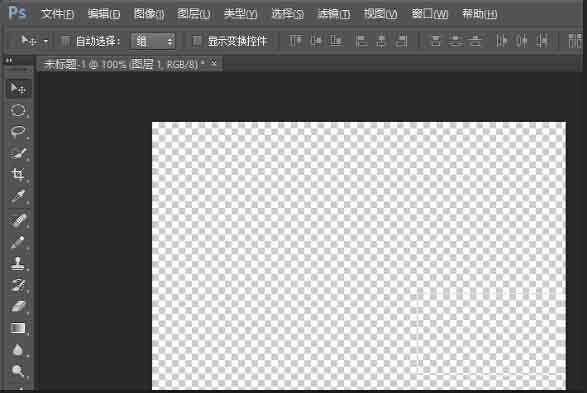Viewport: 587px width, 393px height.
Task: Click Align Right Edges icon
Action: pyautogui.click(x=402, y=41)
